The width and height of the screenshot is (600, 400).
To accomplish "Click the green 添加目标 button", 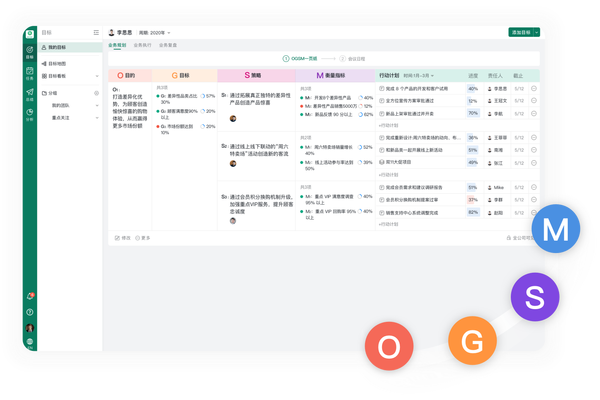I will [521, 33].
